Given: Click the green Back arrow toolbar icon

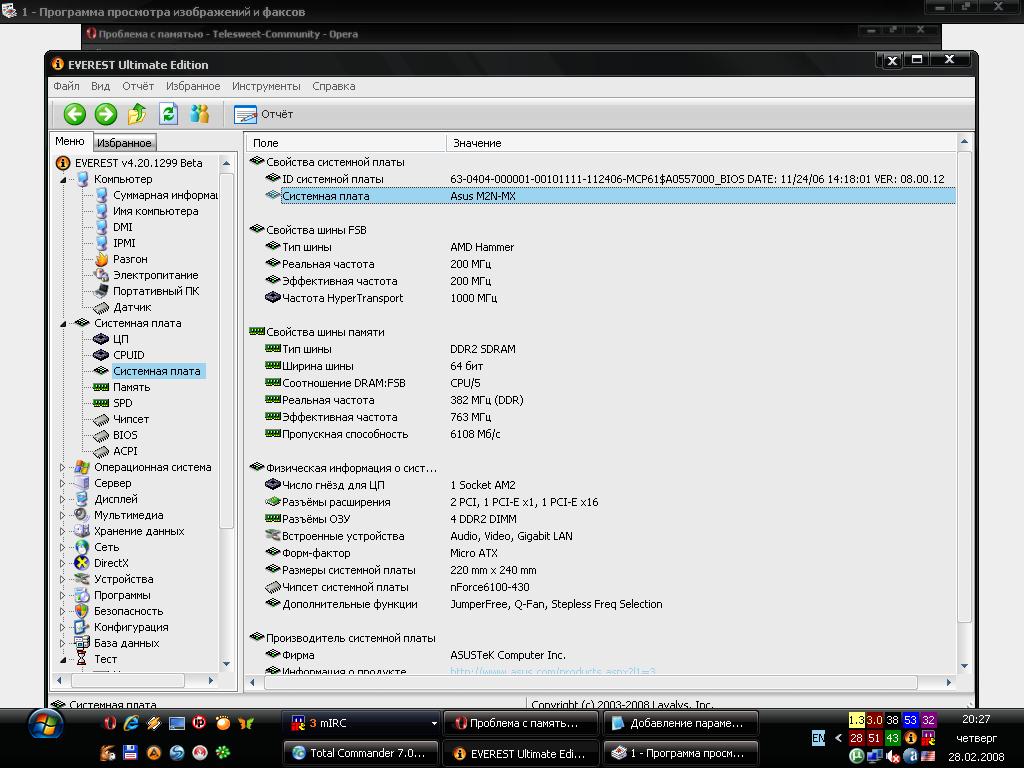Looking at the screenshot, I should pos(74,114).
